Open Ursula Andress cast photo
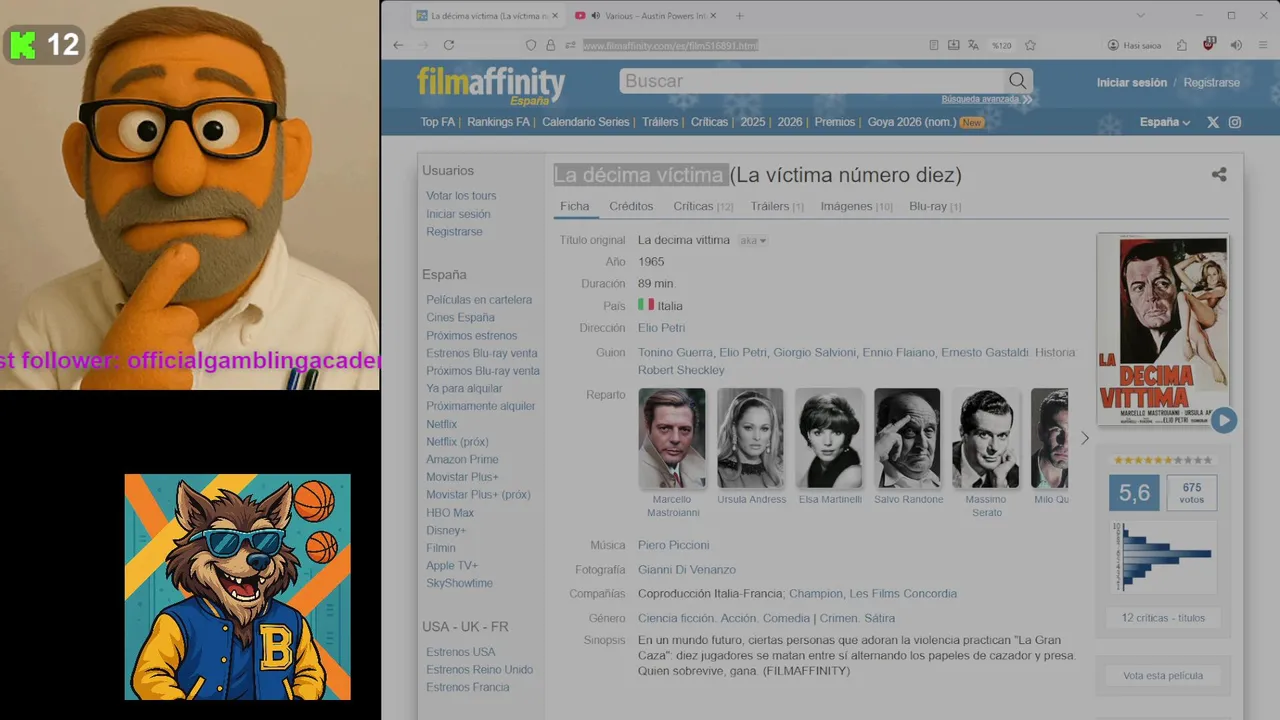Image resolution: width=1280 pixels, height=720 pixels. pyautogui.click(x=751, y=438)
